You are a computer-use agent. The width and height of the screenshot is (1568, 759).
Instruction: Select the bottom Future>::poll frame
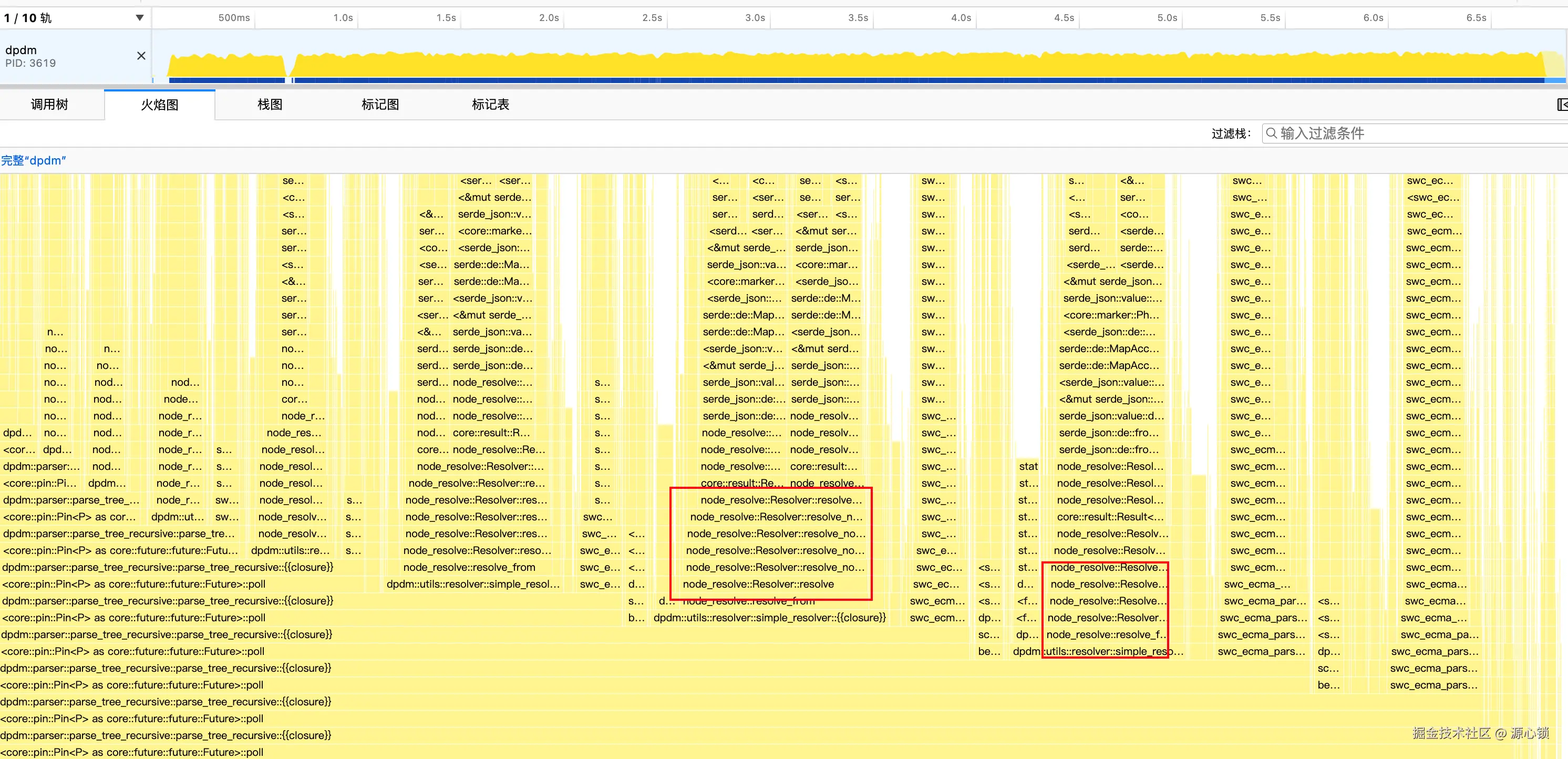coord(132,752)
